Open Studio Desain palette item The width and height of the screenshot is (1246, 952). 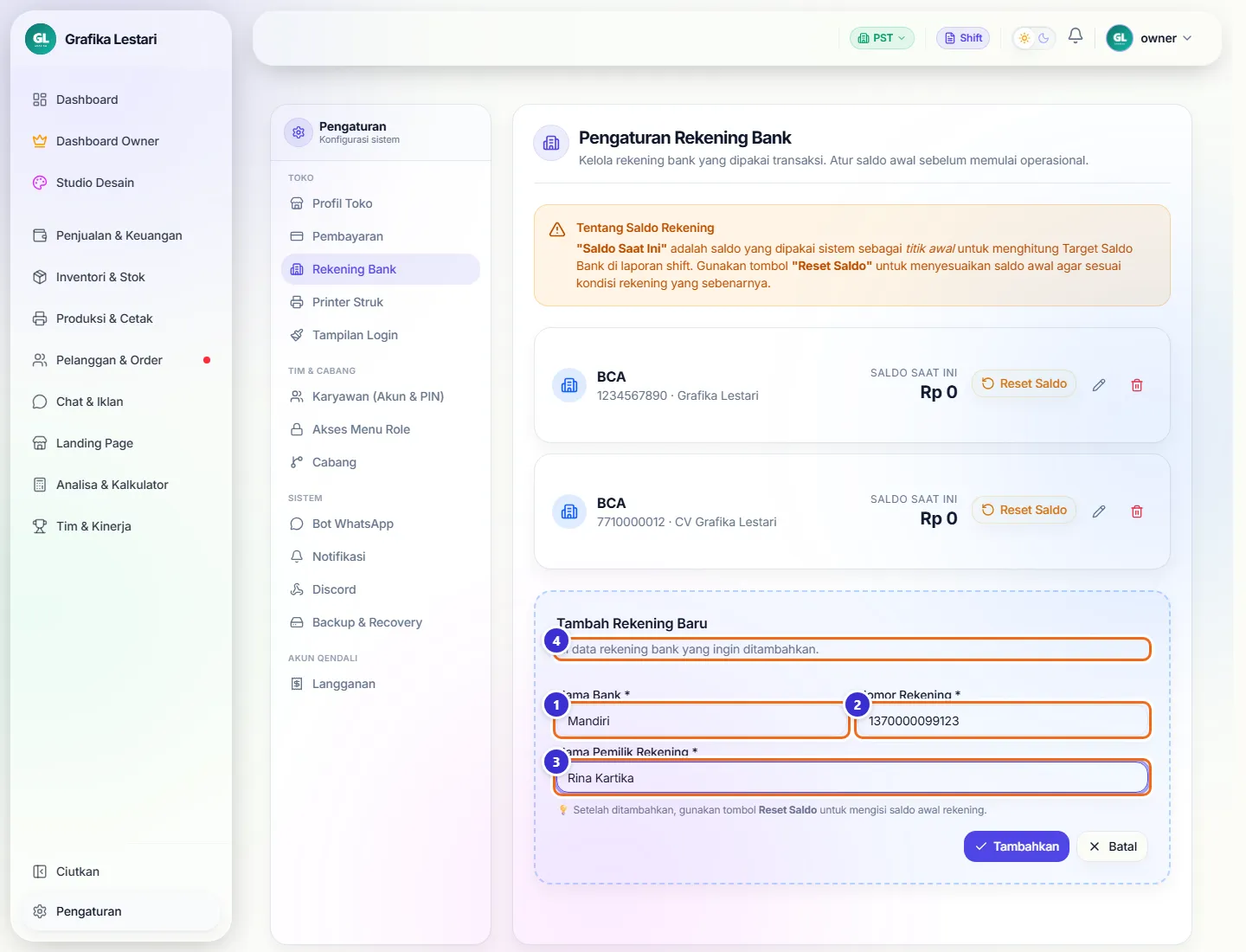click(121, 183)
